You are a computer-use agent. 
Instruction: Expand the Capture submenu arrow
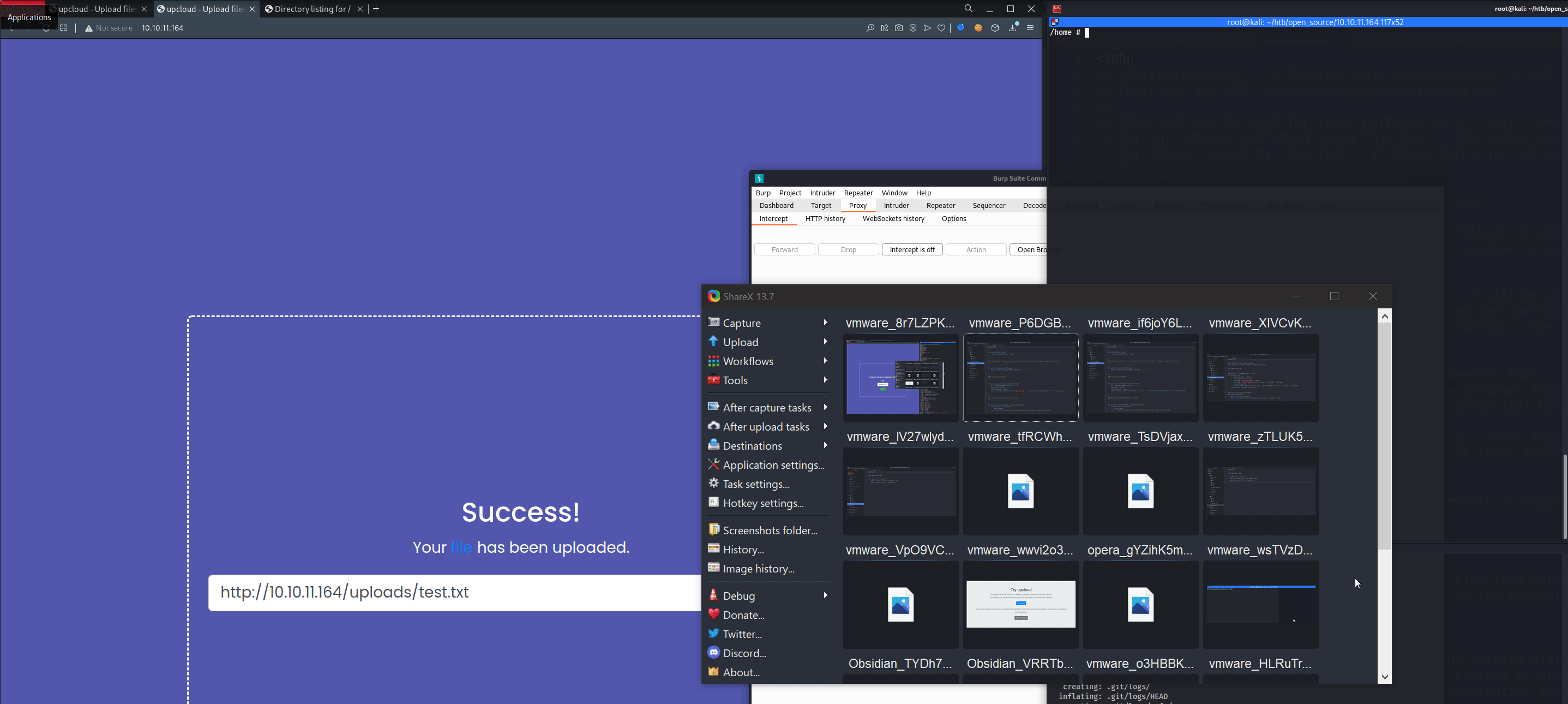(x=825, y=322)
